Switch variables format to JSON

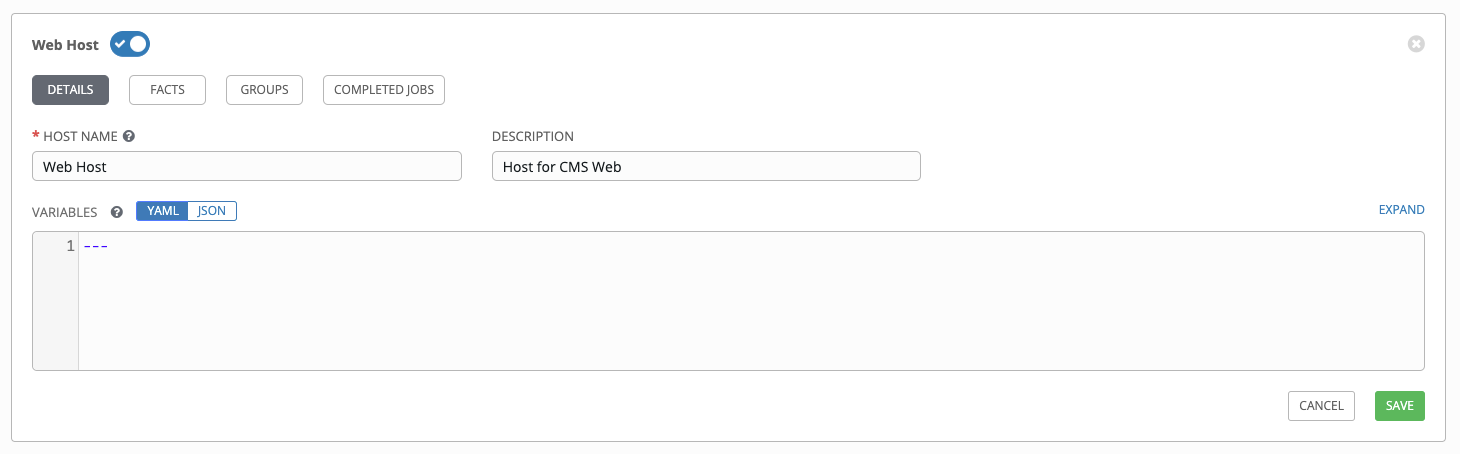212,211
